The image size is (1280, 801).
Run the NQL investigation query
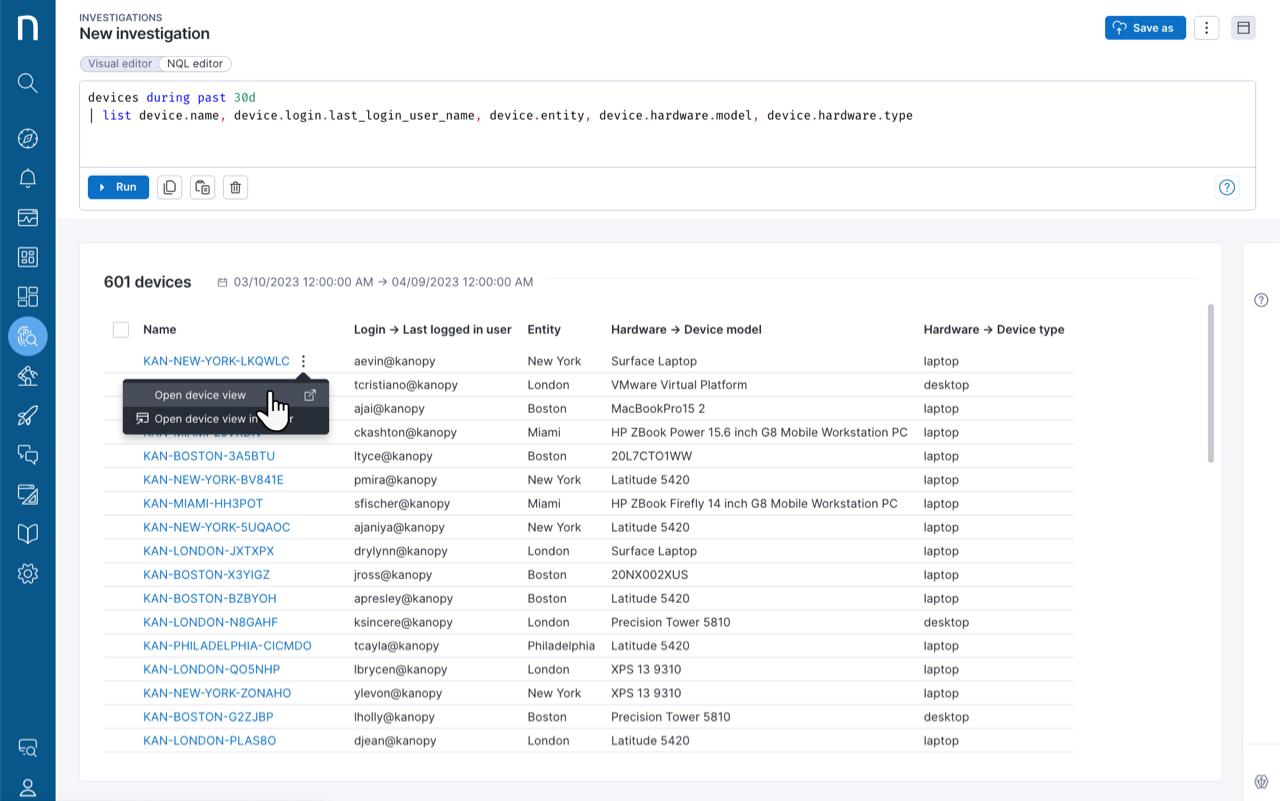coord(118,187)
